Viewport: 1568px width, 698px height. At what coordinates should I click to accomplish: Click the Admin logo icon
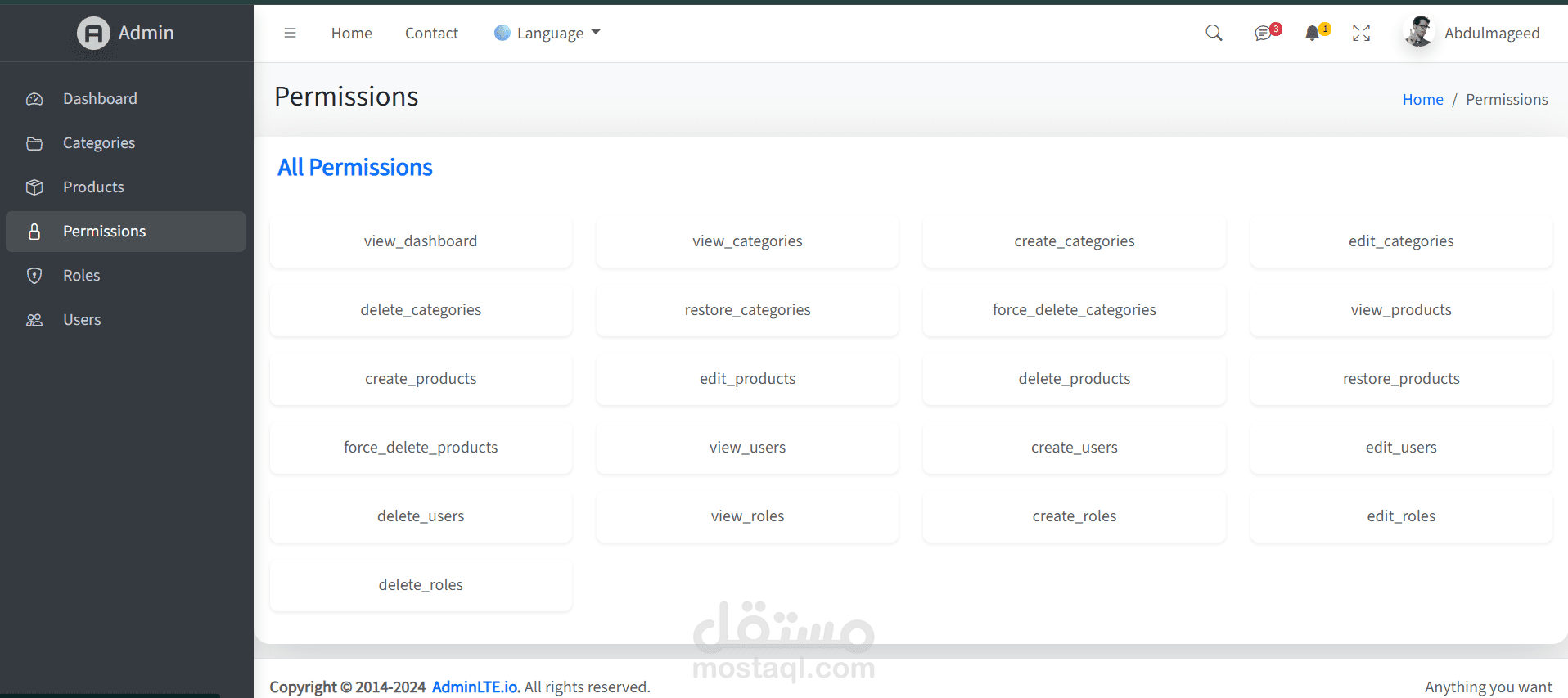(x=93, y=33)
